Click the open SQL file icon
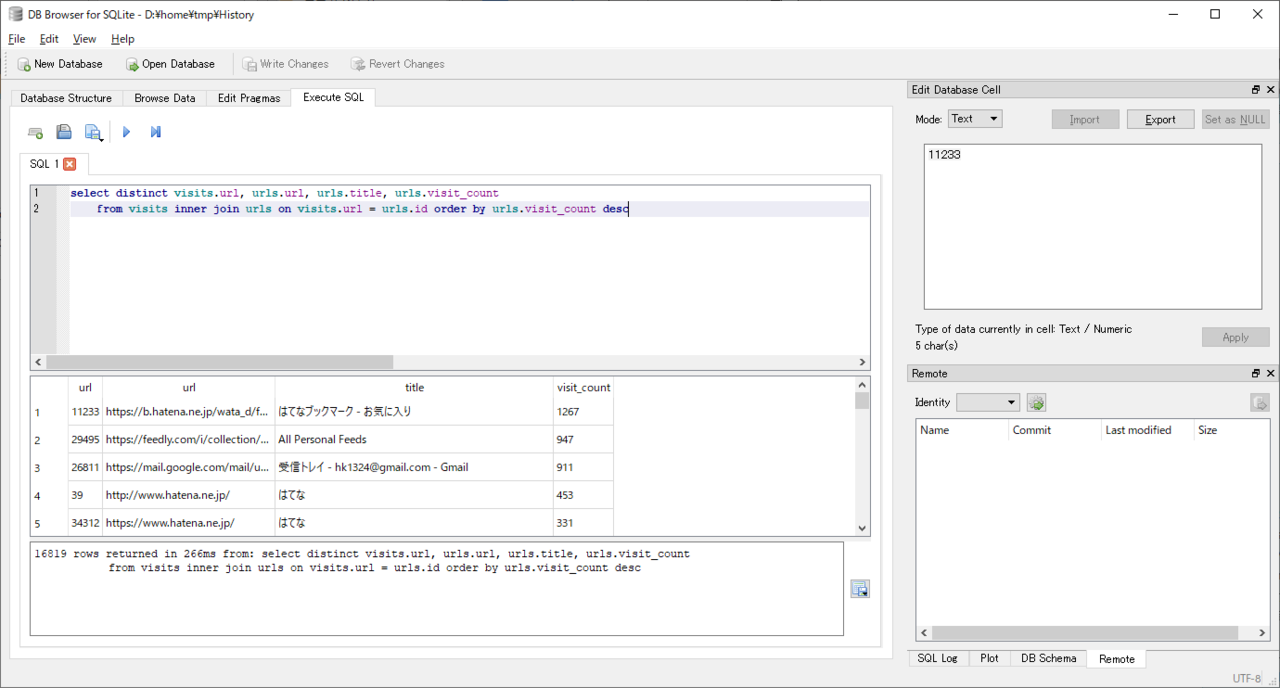Viewport: 1280px width, 688px height. tap(64, 132)
